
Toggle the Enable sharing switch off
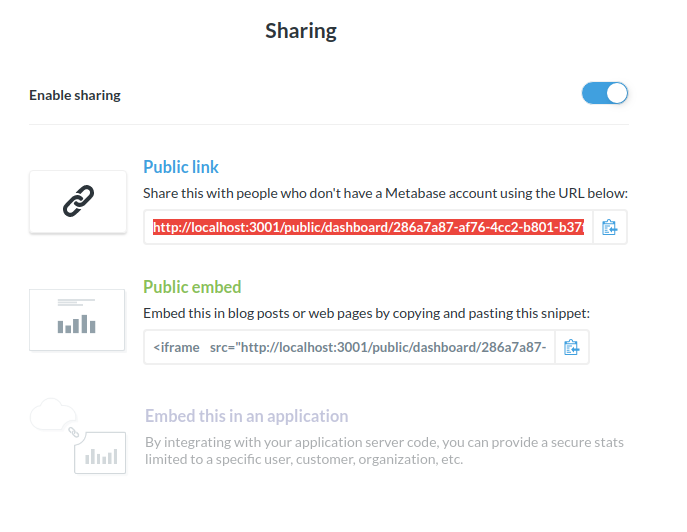605,93
